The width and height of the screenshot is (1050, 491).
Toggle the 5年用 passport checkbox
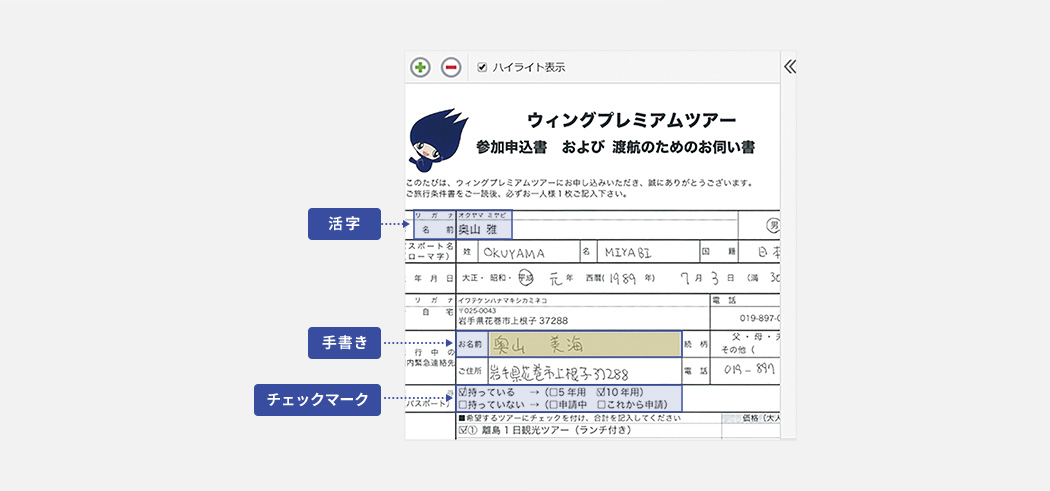pos(554,393)
